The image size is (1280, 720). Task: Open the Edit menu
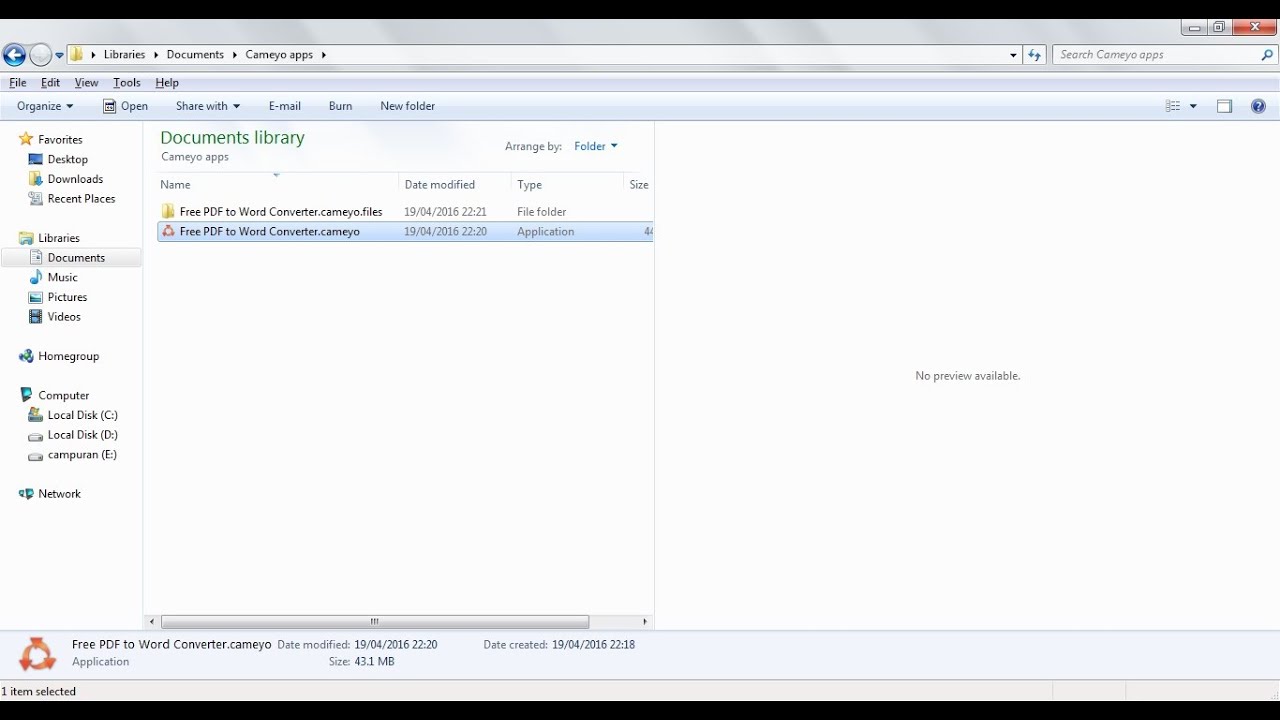pos(50,83)
